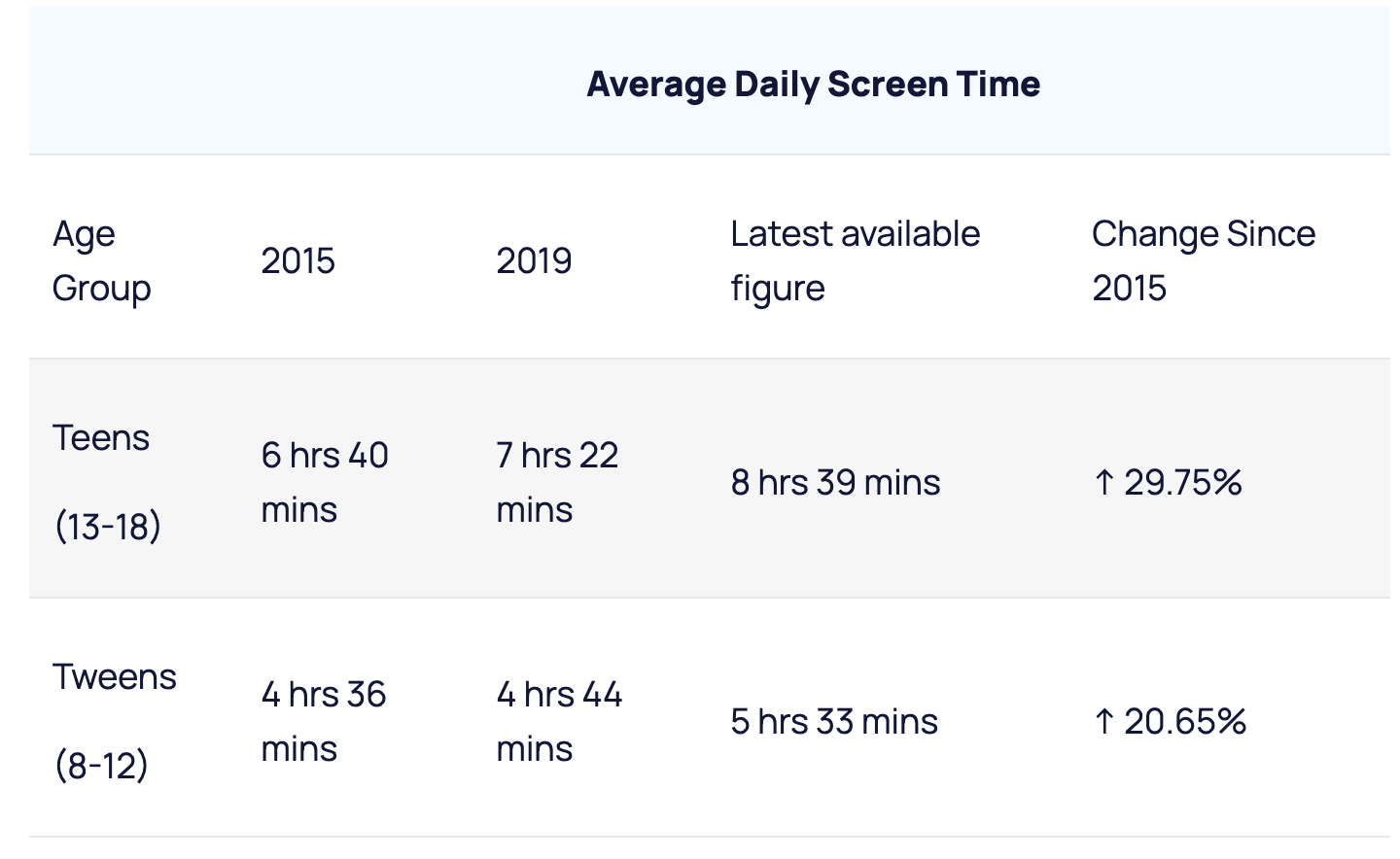Viewport: 1400px width, 859px height.
Task: Click the word Tweens in second row
Action: pyautogui.click(x=115, y=676)
